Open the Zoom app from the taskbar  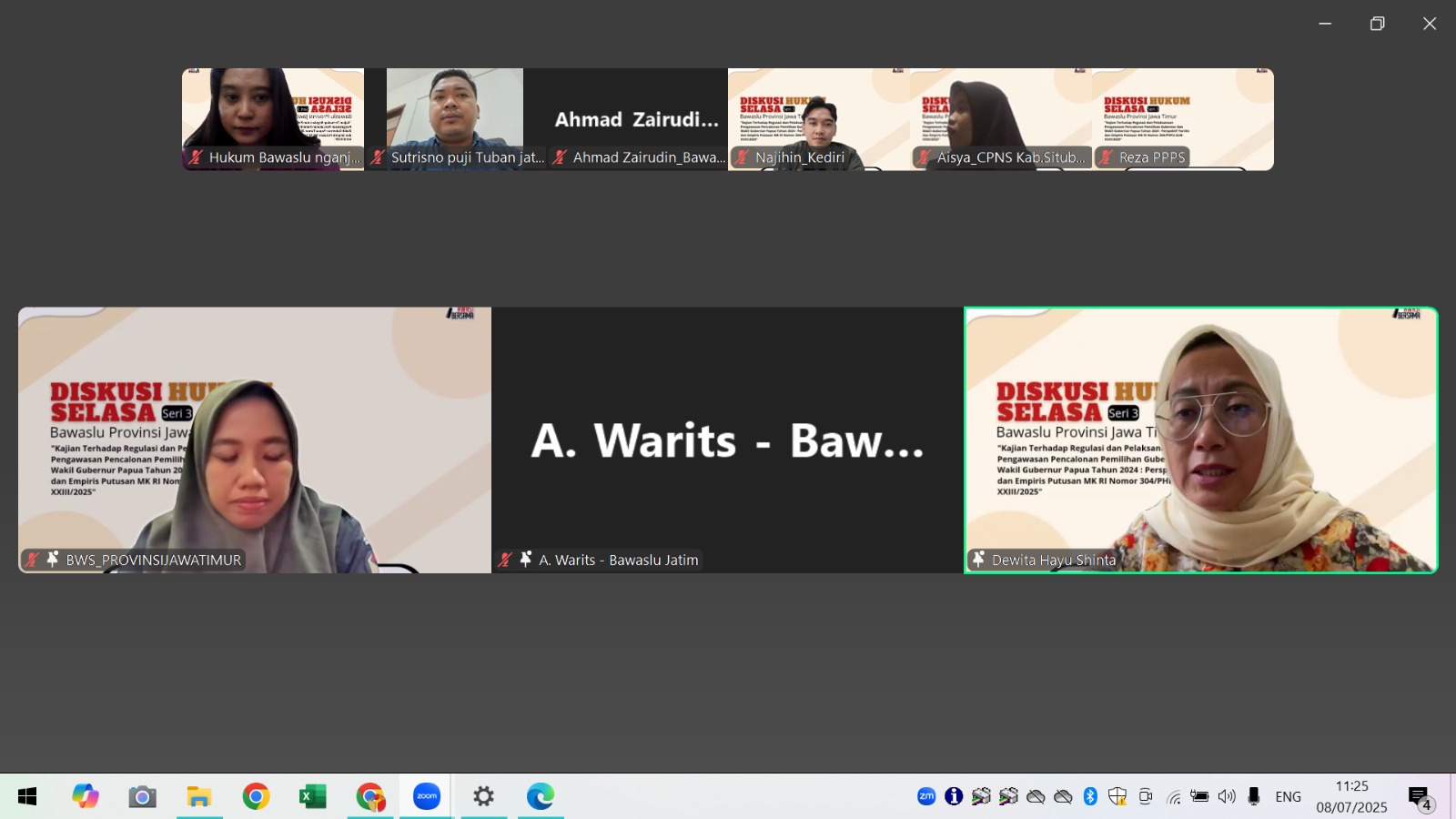(427, 796)
